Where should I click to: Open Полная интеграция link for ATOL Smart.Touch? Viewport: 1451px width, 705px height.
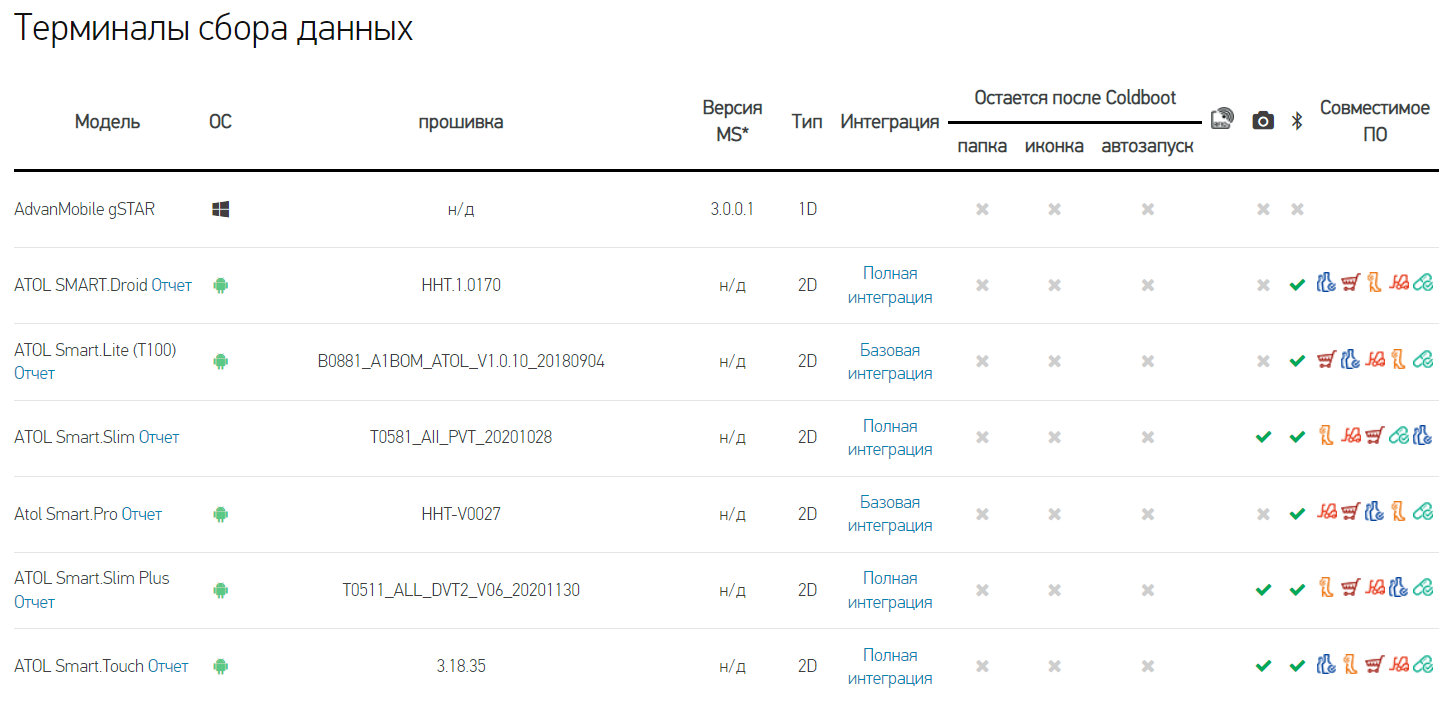point(890,666)
